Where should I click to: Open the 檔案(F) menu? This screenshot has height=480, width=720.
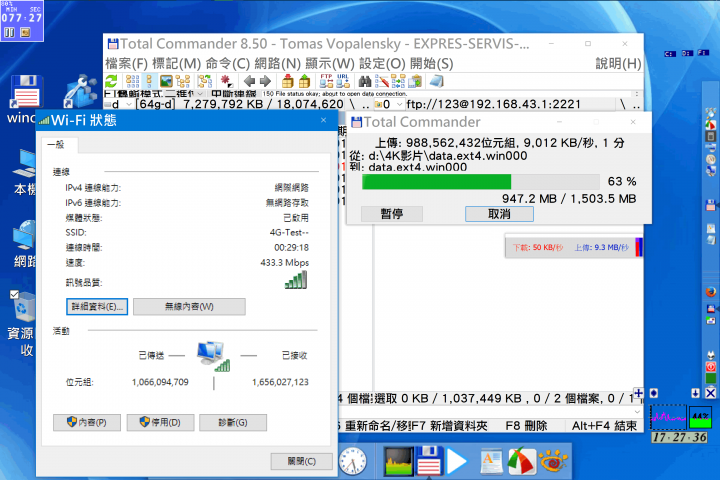126,63
